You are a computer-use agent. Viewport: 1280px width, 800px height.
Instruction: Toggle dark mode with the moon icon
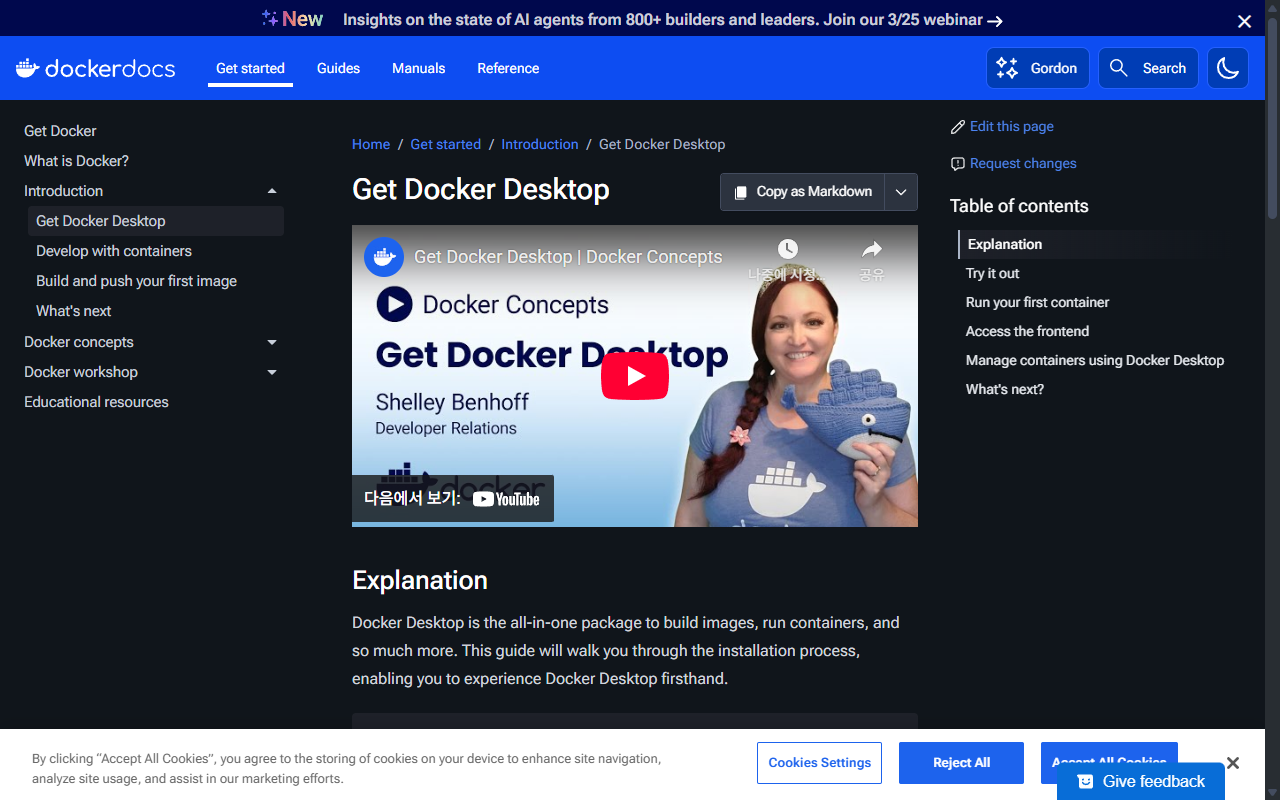(1227, 68)
